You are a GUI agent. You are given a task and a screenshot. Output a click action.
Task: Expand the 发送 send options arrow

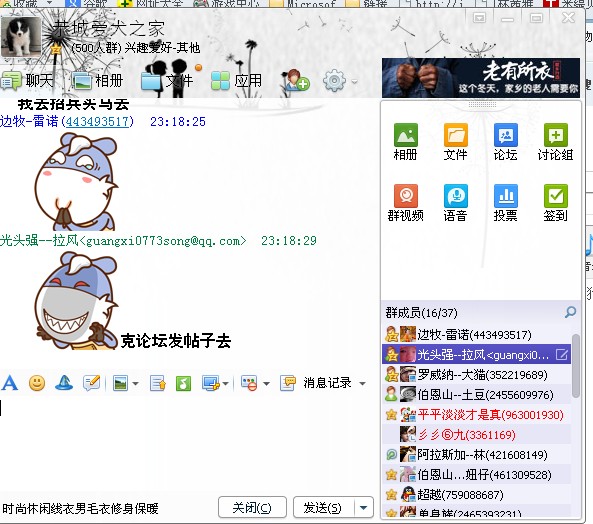click(x=363, y=508)
